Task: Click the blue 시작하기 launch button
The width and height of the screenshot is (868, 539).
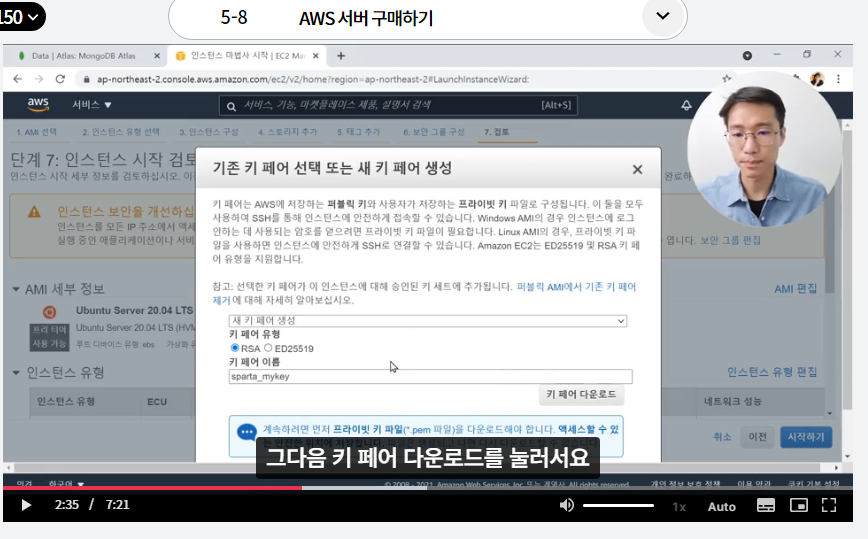Action: pyautogui.click(x=806, y=437)
